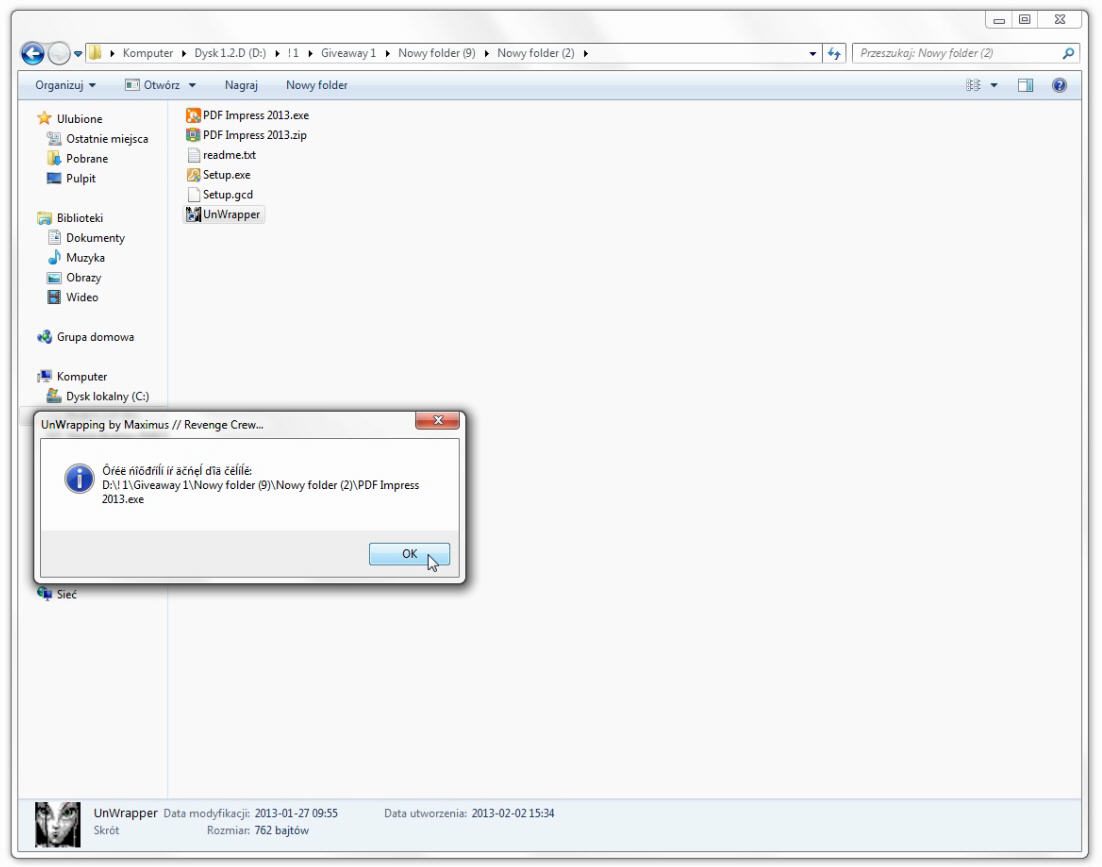This screenshot has height=867, width=1102.
Task: Select file PDF Impress 2013.exe
Action: [x=256, y=115]
